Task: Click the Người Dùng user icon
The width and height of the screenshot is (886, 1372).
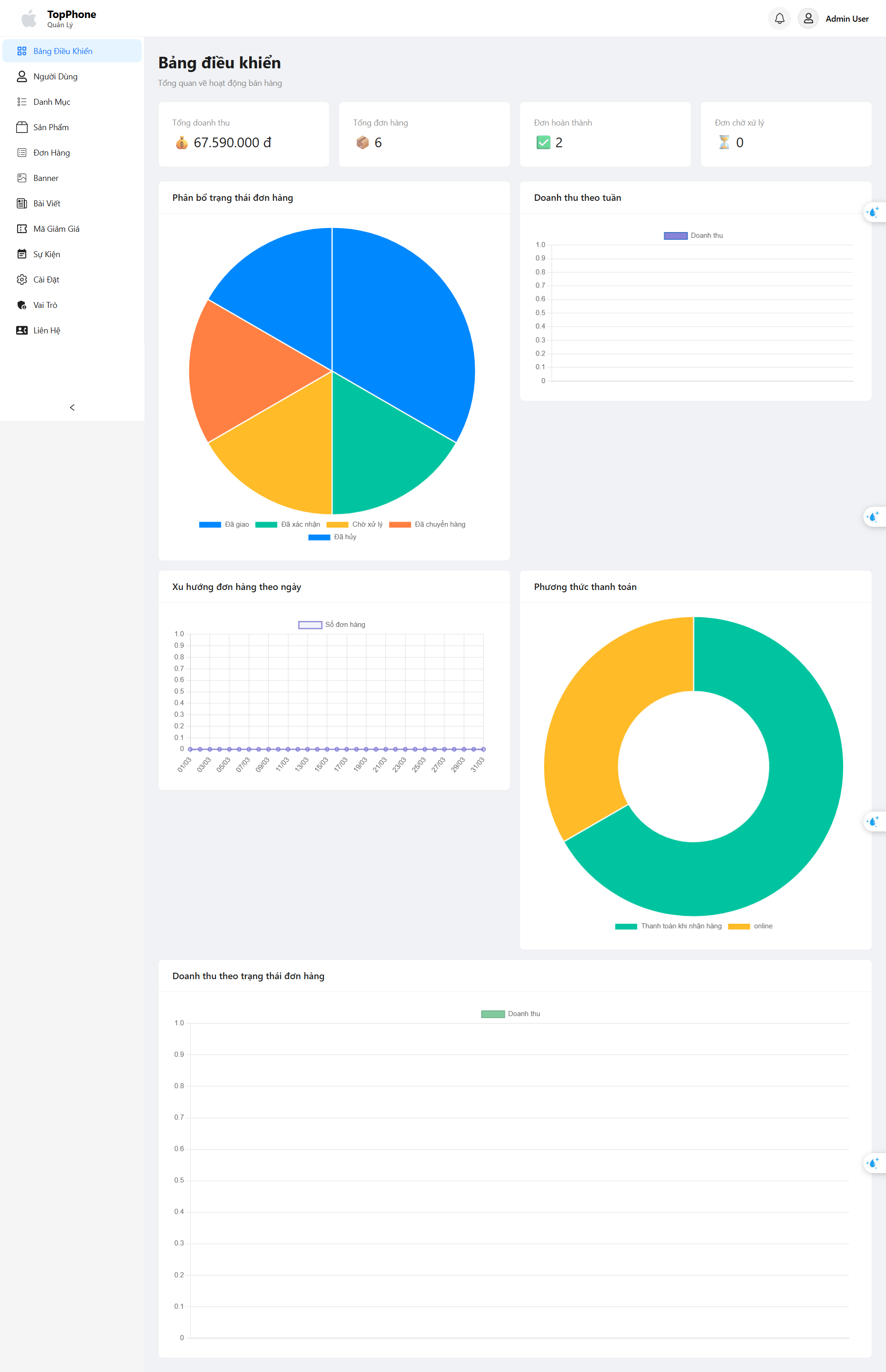Action: tap(22, 77)
